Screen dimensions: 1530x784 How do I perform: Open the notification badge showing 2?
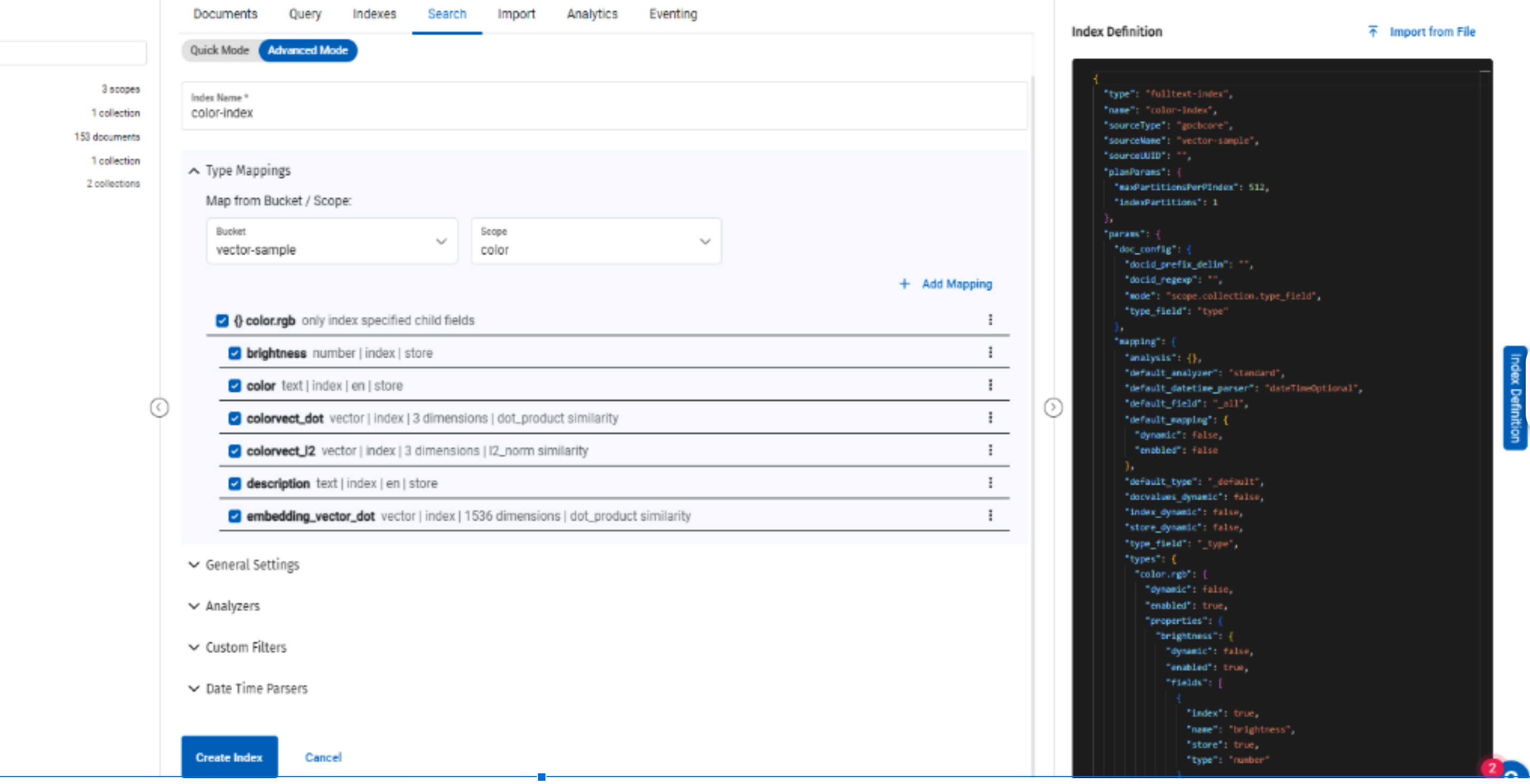pos(1493,767)
